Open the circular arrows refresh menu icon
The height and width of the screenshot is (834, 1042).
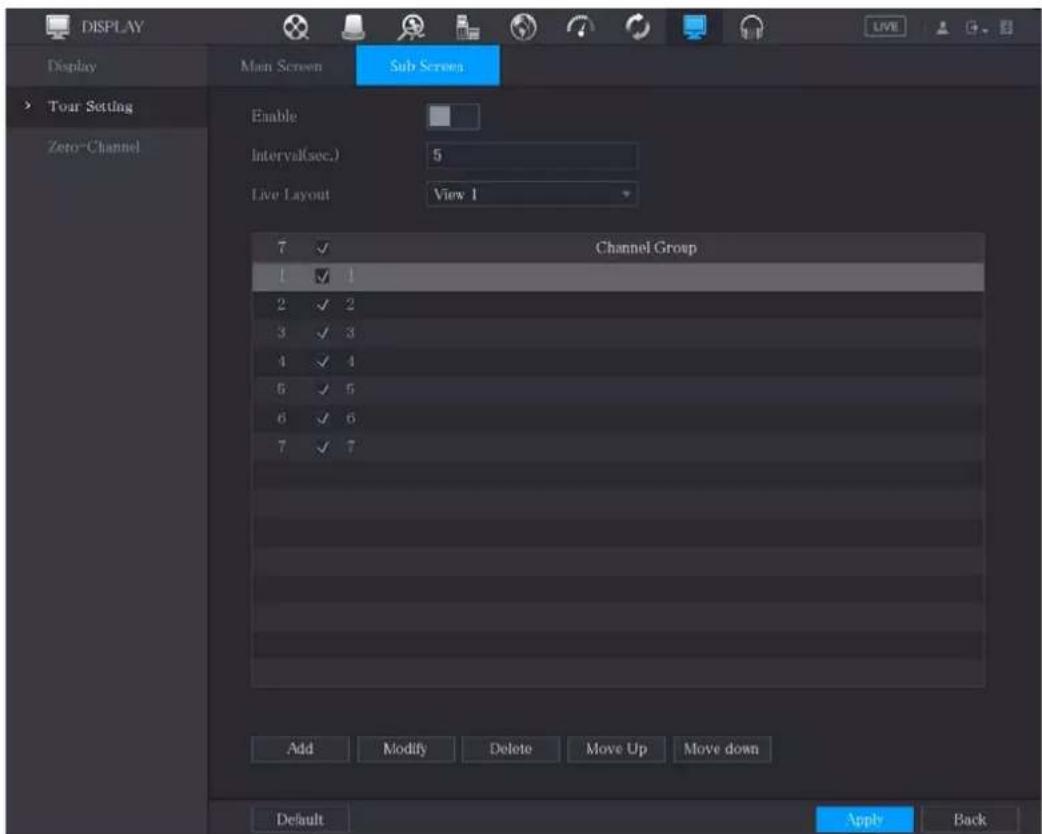[x=638, y=27]
